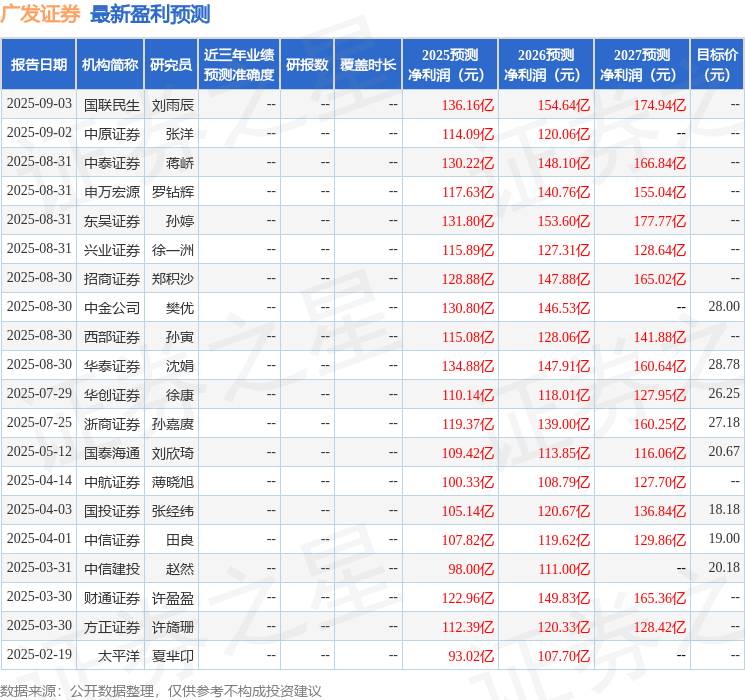
Task: Select the 中原证券 institution cell
Action: pos(112,134)
